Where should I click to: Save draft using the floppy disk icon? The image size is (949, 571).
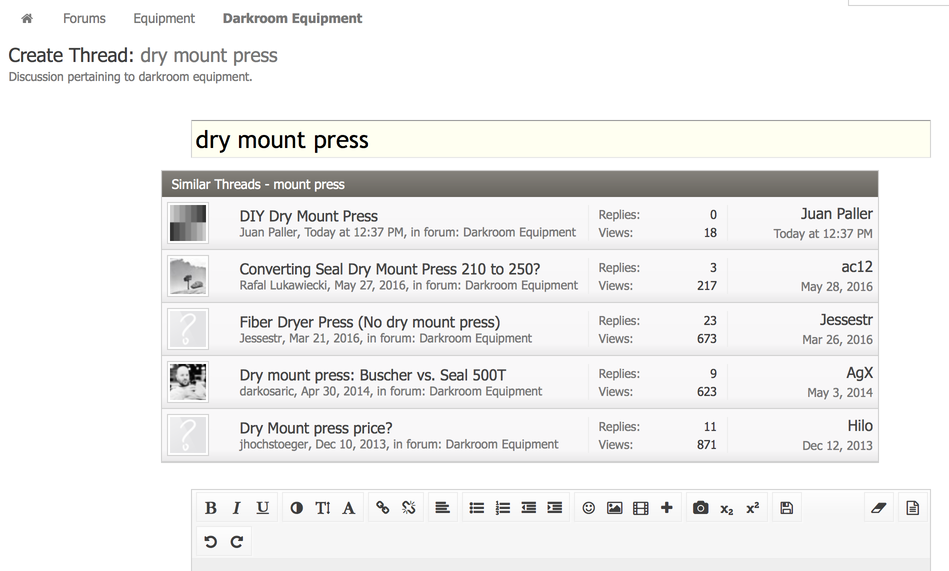pos(786,508)
